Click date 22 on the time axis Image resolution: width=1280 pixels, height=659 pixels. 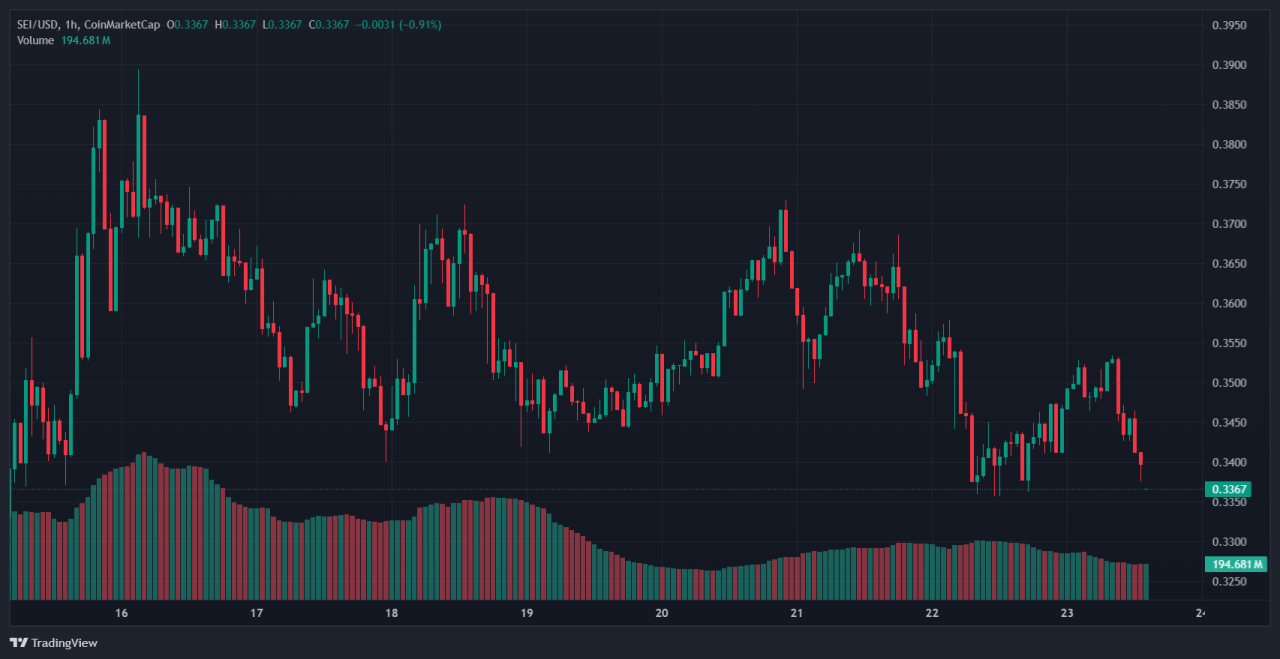[x=931, y=613]
